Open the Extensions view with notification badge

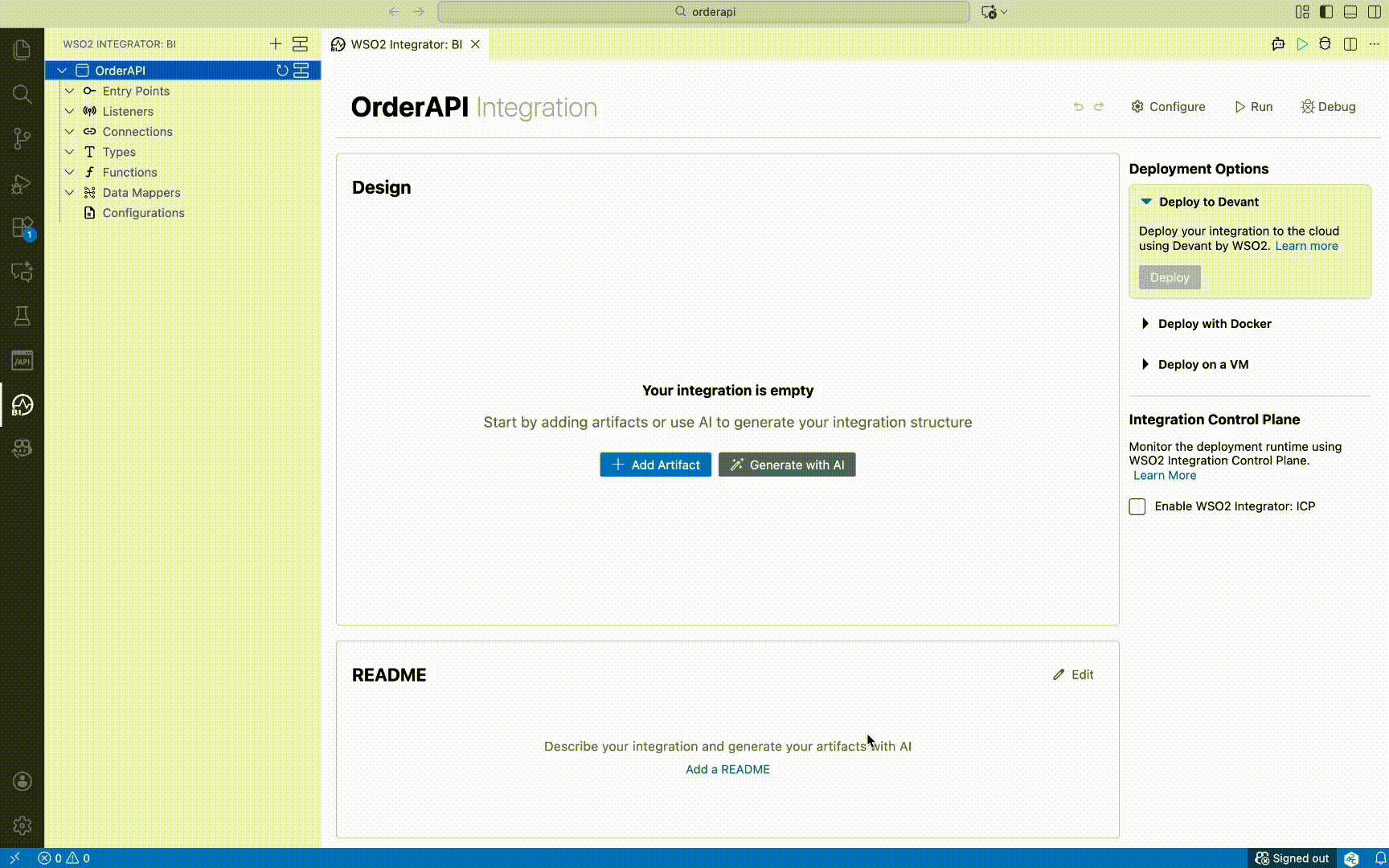(x=22, y=227)
